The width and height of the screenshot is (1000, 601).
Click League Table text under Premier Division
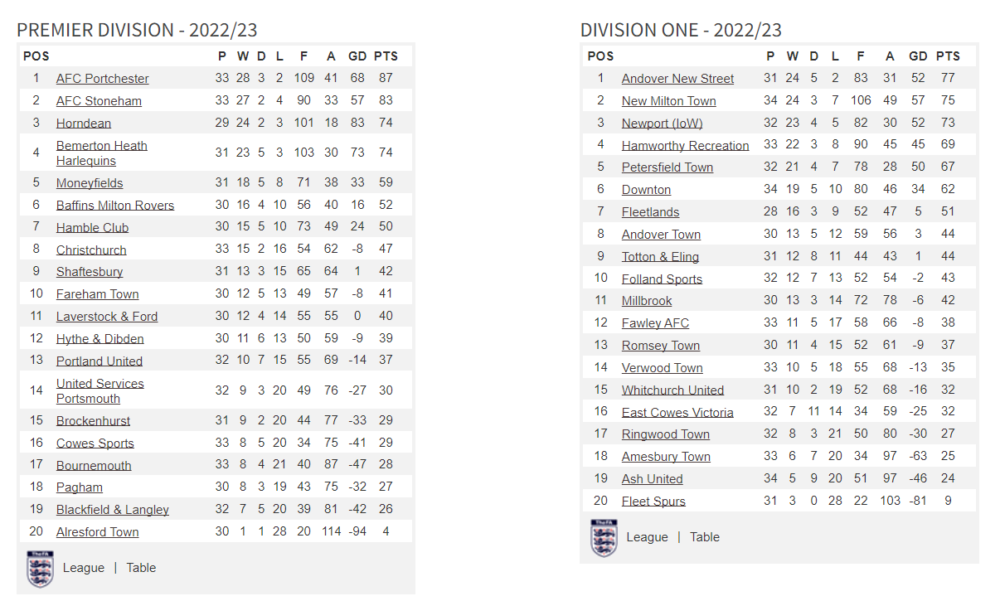(109, 568)
